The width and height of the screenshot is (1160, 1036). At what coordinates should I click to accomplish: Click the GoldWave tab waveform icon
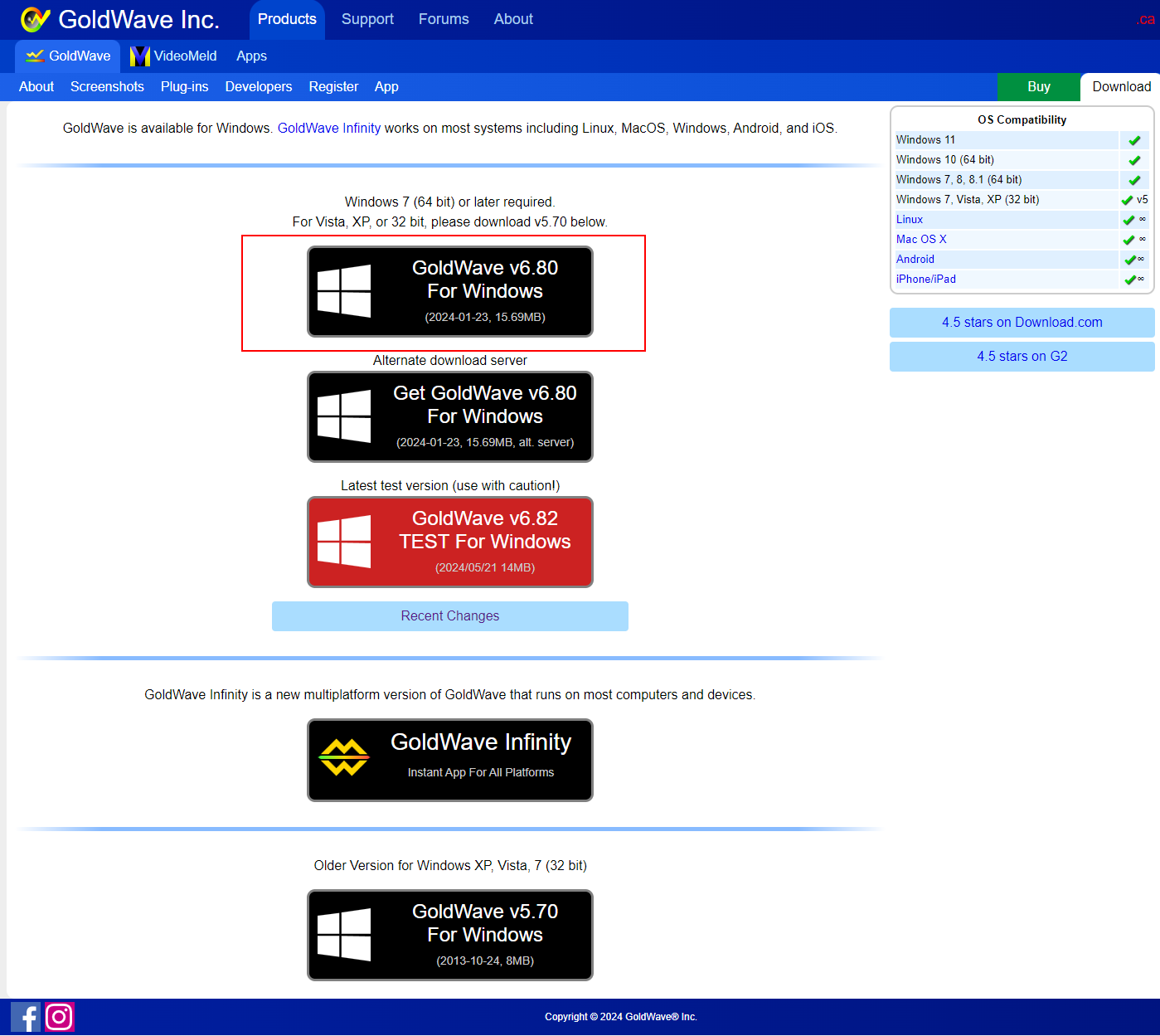[35, 56]
